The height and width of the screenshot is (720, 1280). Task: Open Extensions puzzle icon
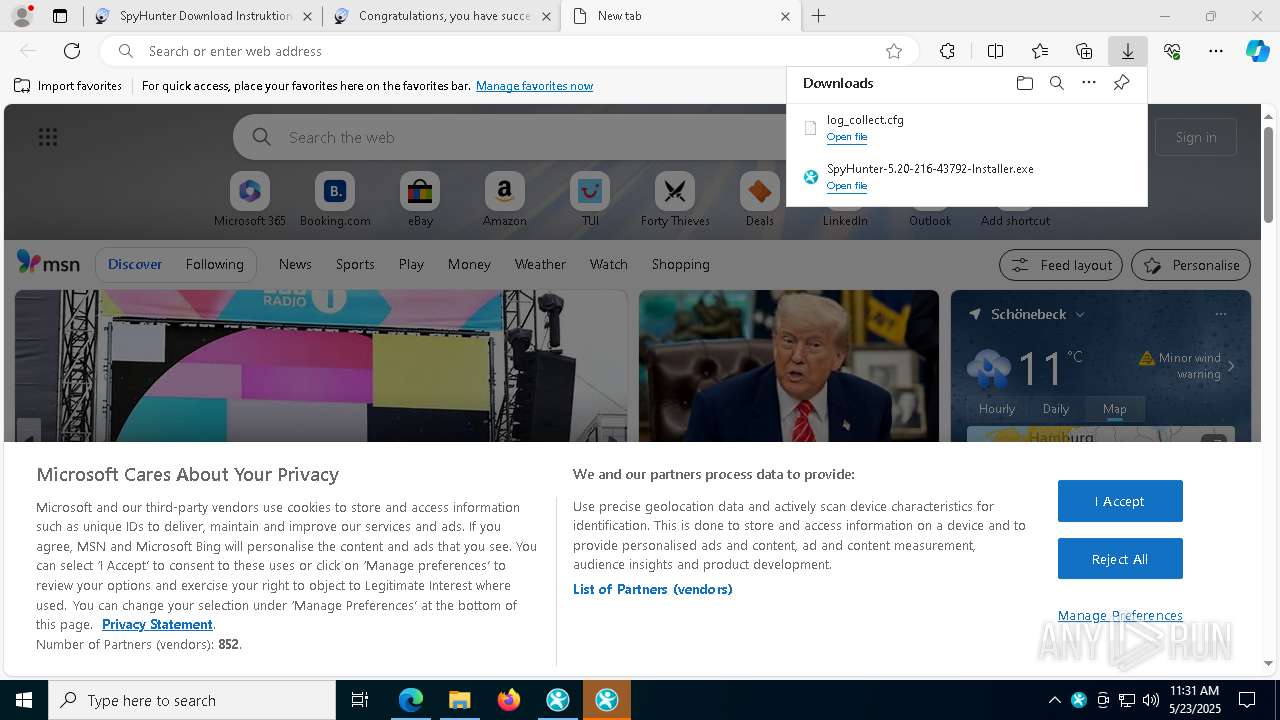coord(947,51)
